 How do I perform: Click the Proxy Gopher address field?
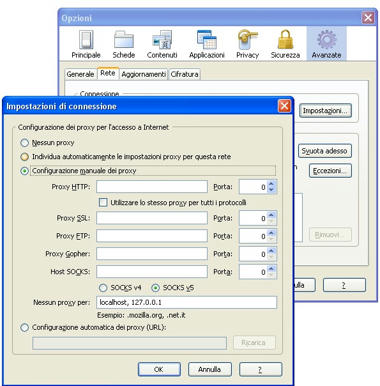pyautogui.click(x=152, y=254)
